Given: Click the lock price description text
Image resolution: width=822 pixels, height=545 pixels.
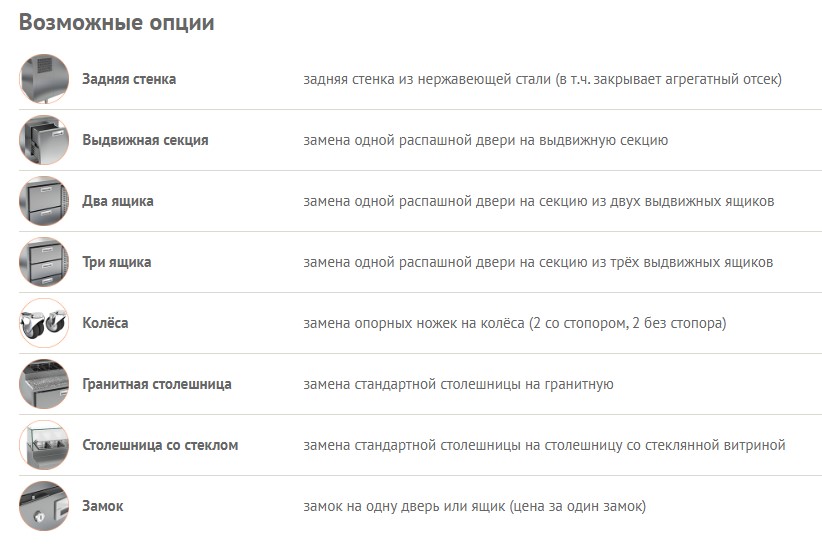Looking at the screenshot, I should pos(474,506).
